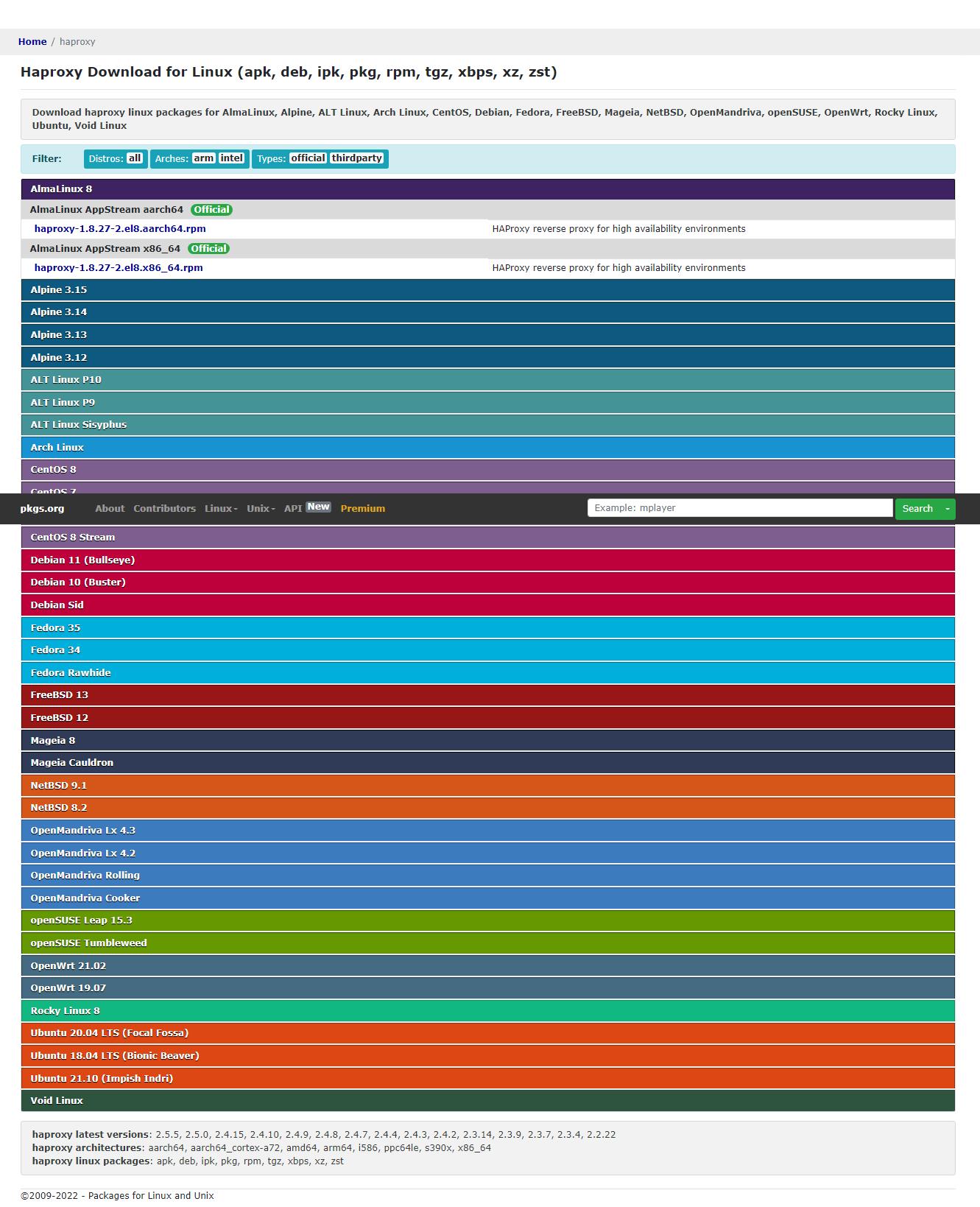The image size is (980, 1207).
Task: Click the 'haproxy architectures' text line
Action: click(x=261, y=1148)
